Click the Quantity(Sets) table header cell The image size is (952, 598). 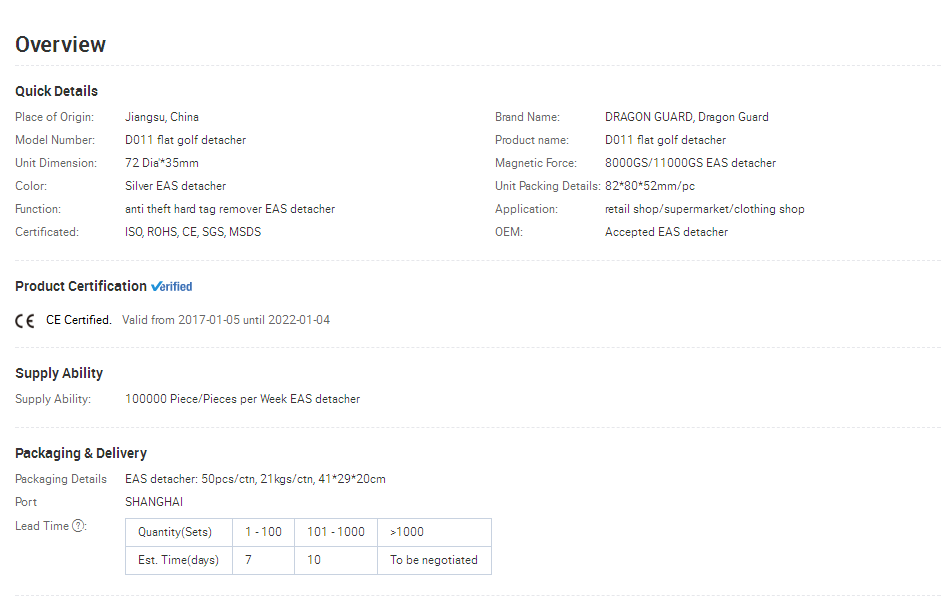pos(178,532)
